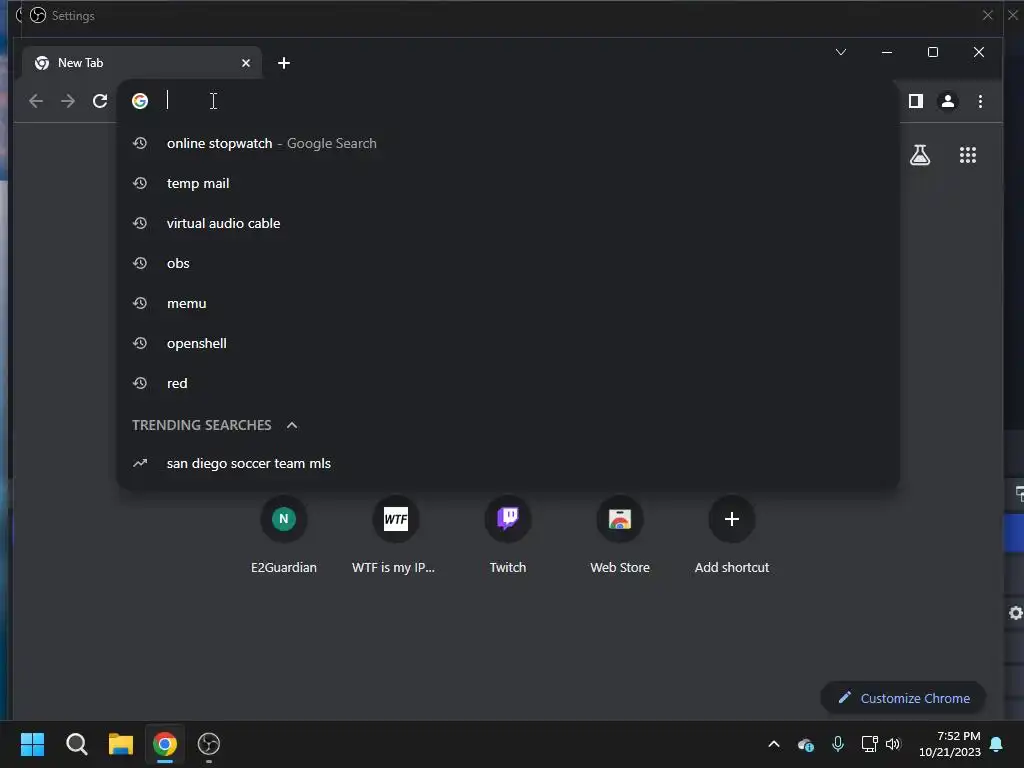Click the network tray icon
Viewport: 1024px width, 768px height.
[869, 744]
